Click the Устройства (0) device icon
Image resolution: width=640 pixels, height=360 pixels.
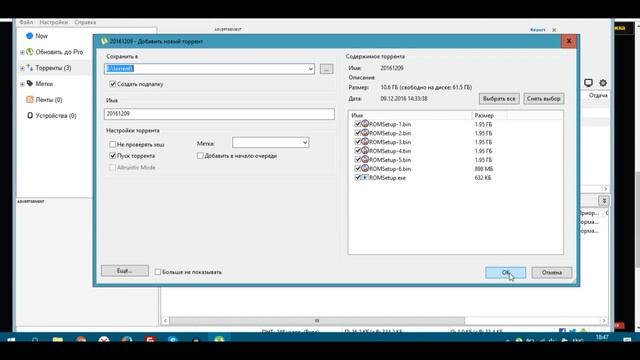[x=30, y=116]
